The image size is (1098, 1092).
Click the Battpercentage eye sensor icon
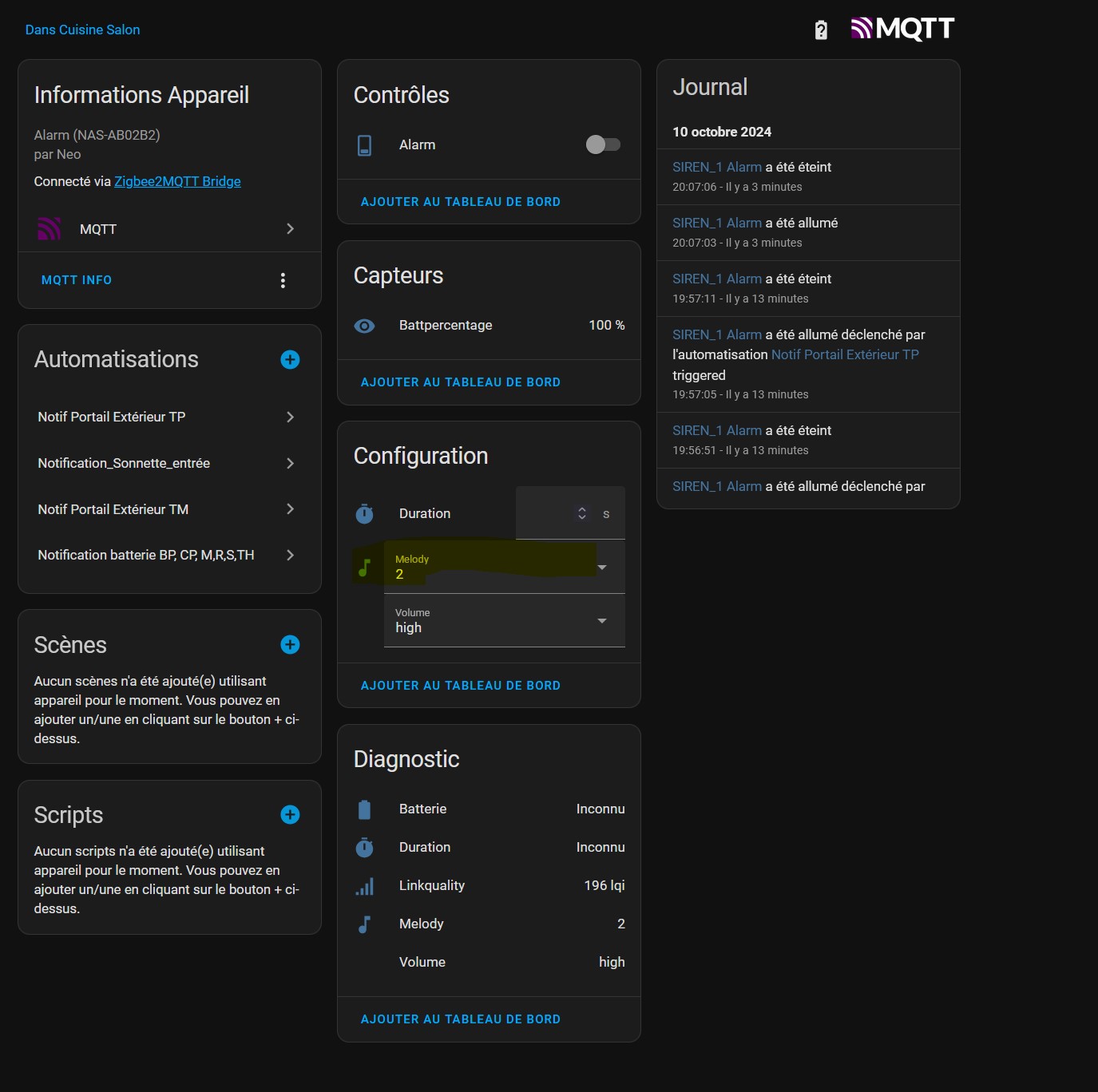(364, 326)
